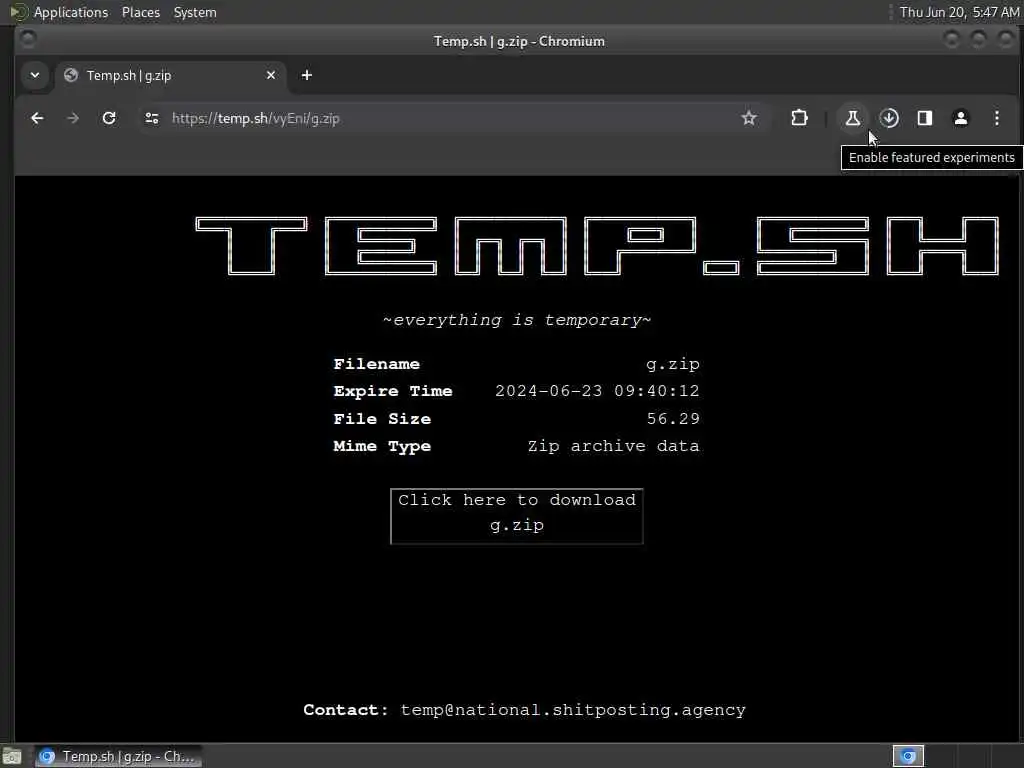
Task: Expand the tab search dropdown arrow
Action: click(x=35, y=75)
